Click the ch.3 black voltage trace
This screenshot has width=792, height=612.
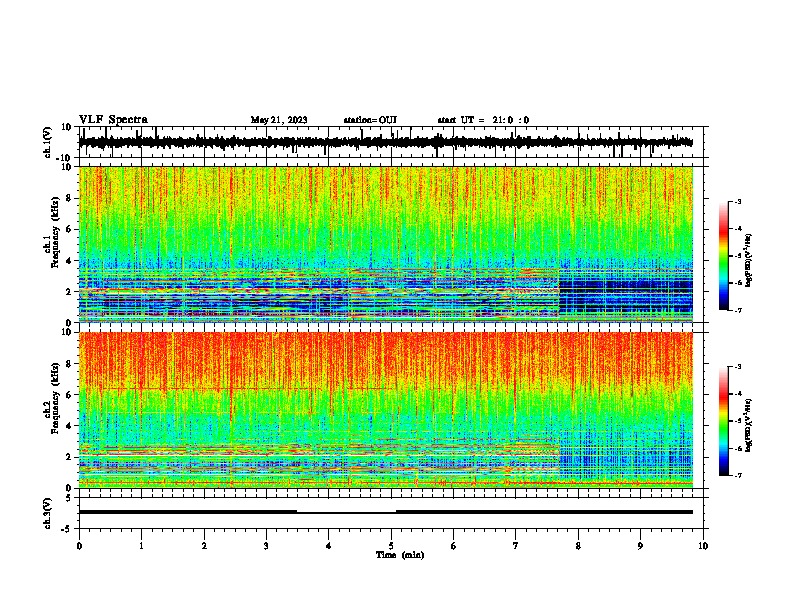(386, 512)
